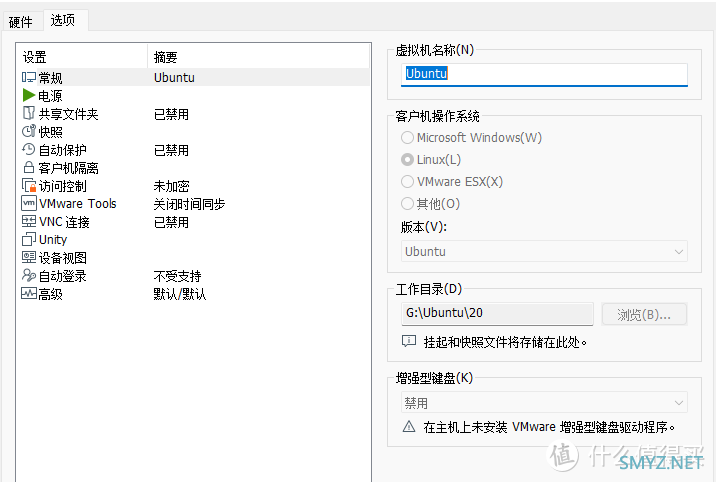Image resolution: width=716 pixels, height=482 pixels.
Task: Click the 常规 general settings icon
Action: click(x=29, y=78)
